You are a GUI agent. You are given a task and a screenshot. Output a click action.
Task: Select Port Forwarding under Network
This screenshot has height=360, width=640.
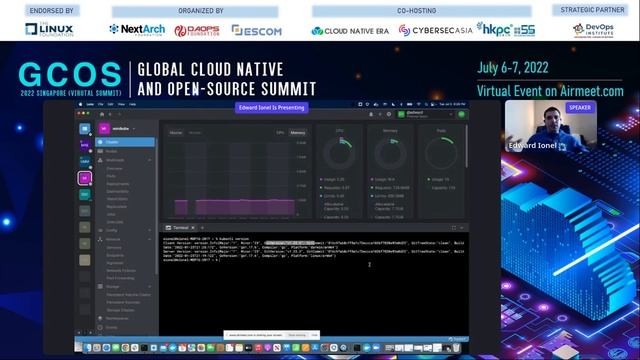tap(120, 278)
